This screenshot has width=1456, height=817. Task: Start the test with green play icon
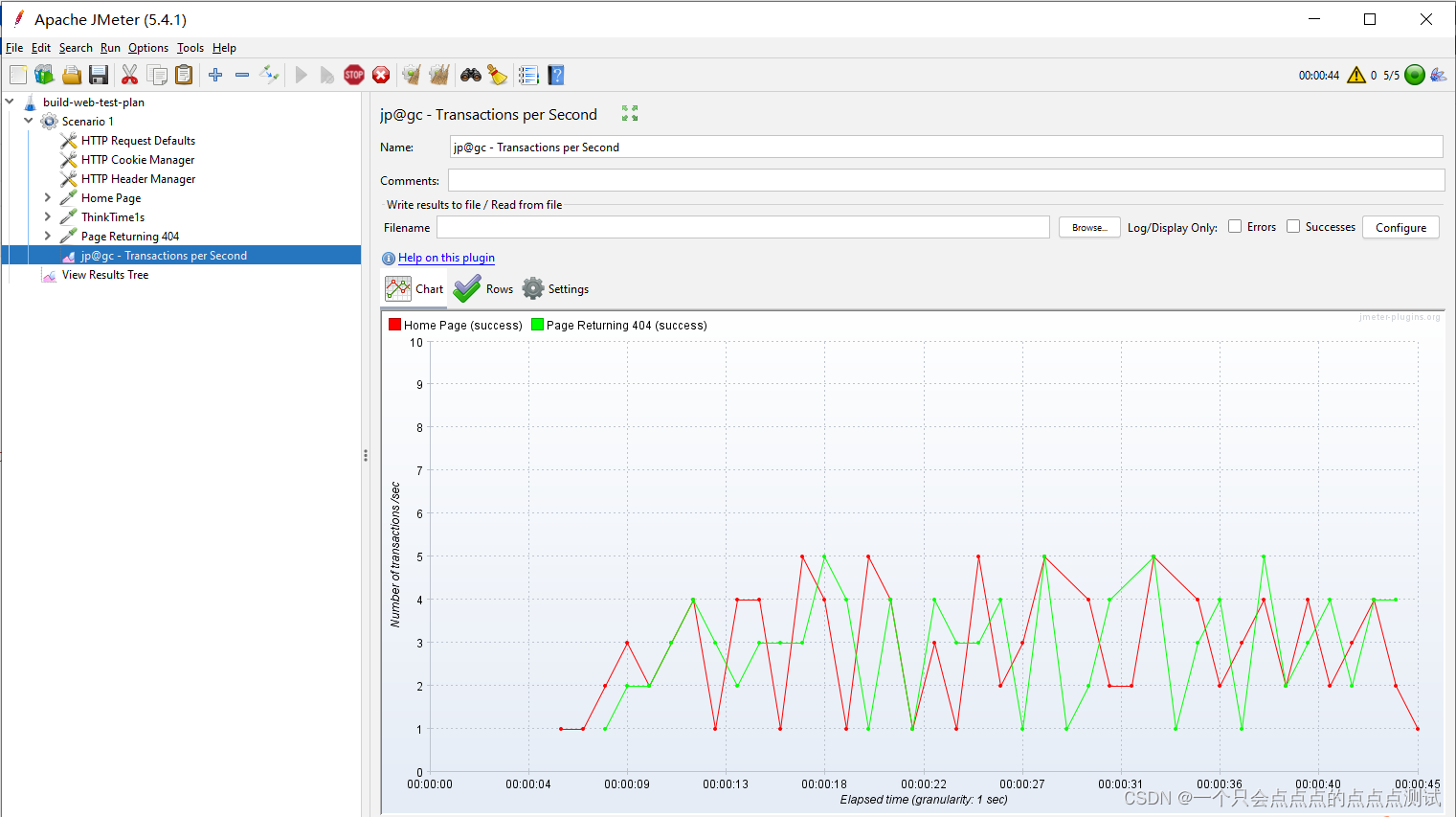[x=302, y=75]
